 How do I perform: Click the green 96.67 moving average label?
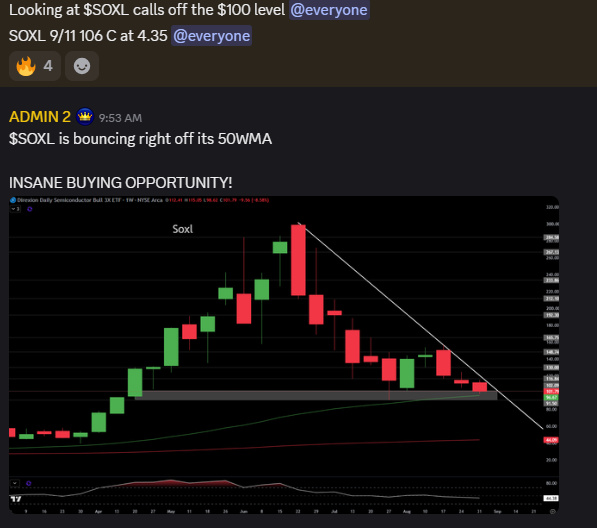[551, 397]
